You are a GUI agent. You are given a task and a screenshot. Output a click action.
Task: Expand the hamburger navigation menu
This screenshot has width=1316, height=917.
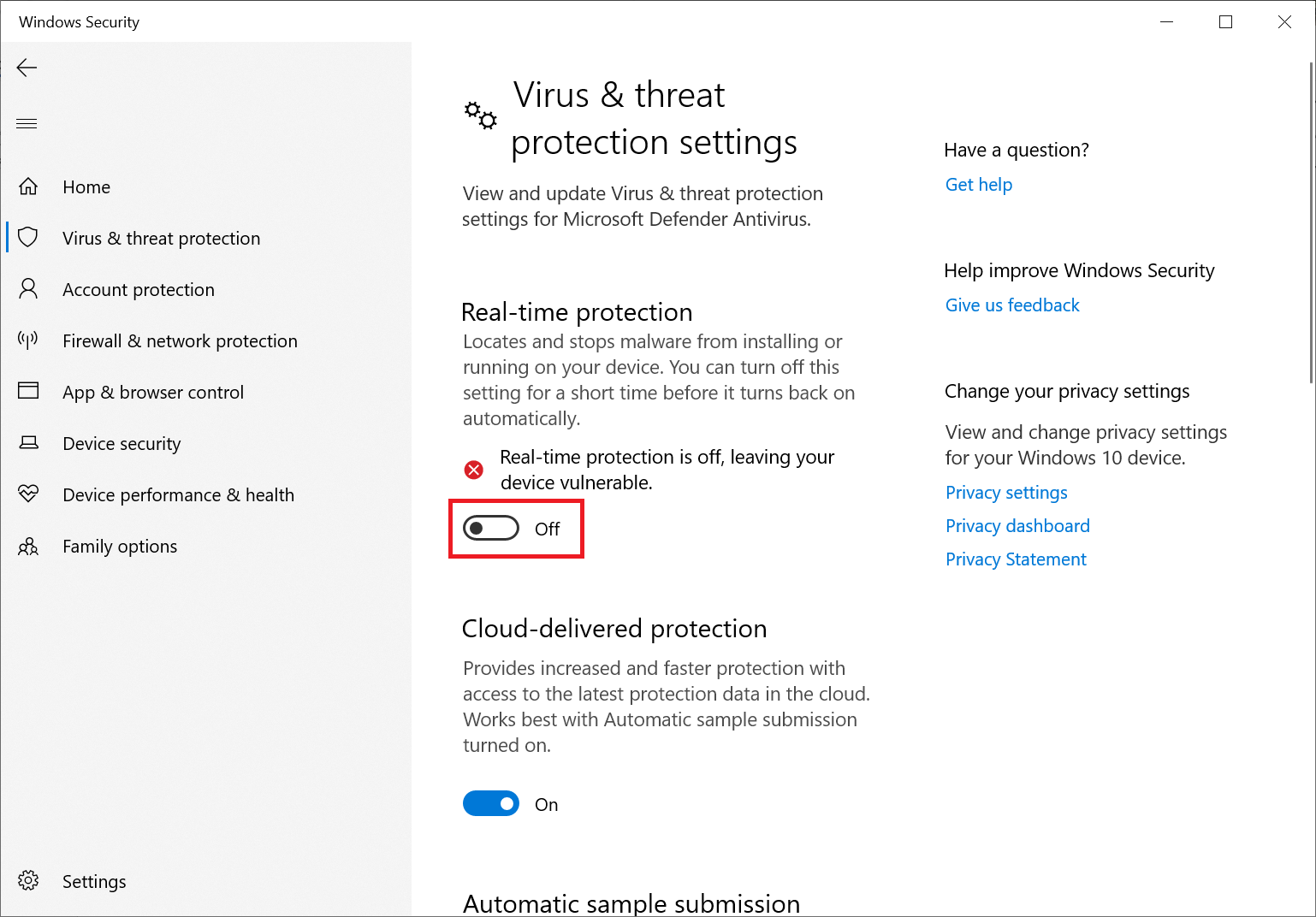[x=27, y=124]
